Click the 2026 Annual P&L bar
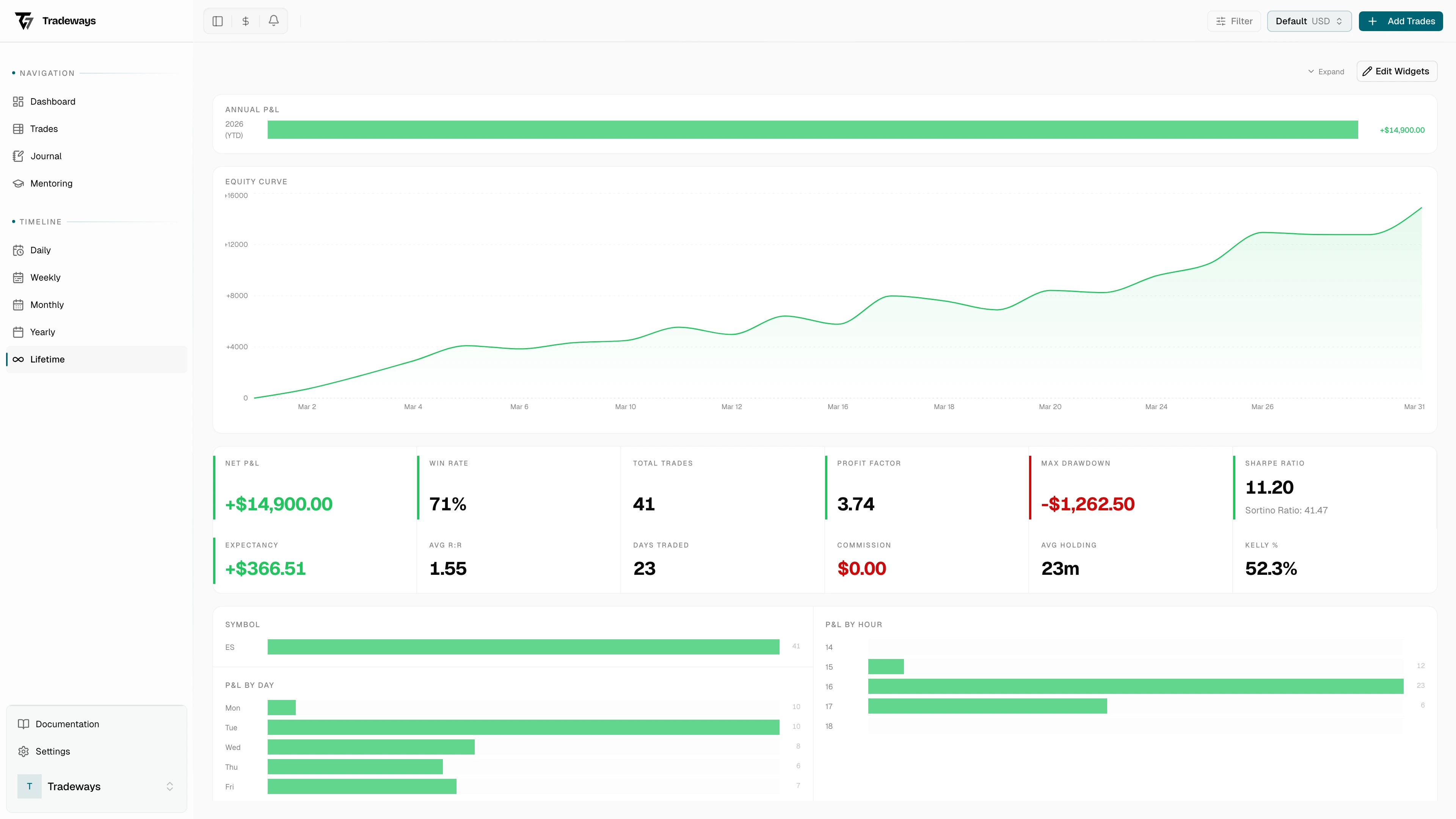 coord(812,129)
